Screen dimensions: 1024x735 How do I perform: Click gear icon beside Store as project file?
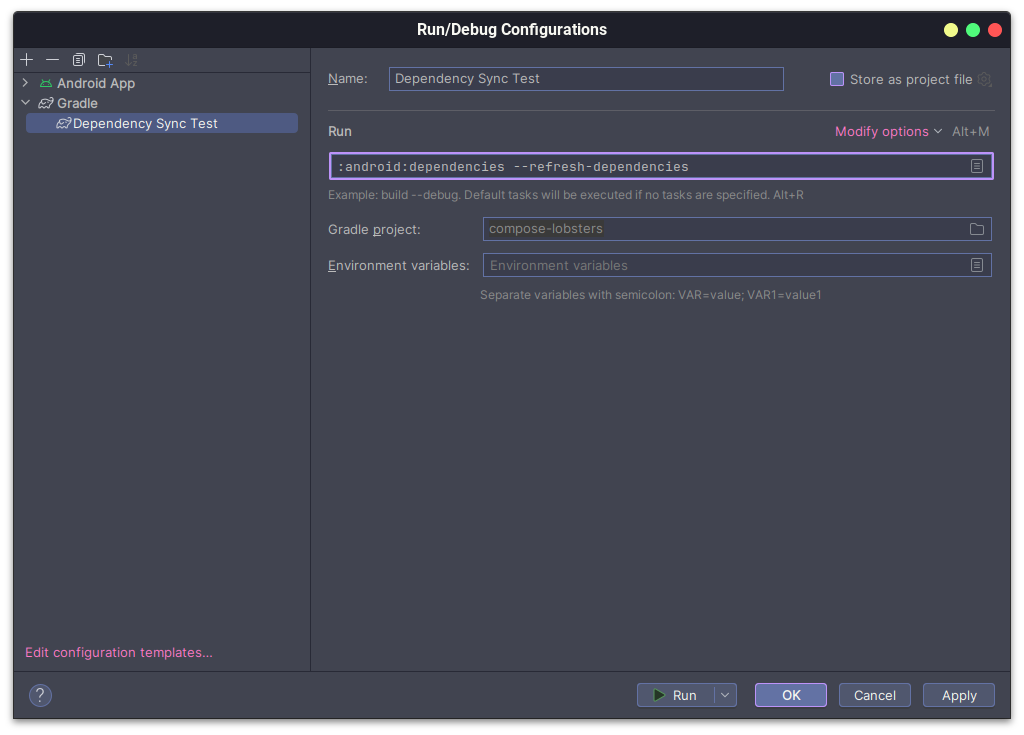pyautogui.click(x=984, y=80)
